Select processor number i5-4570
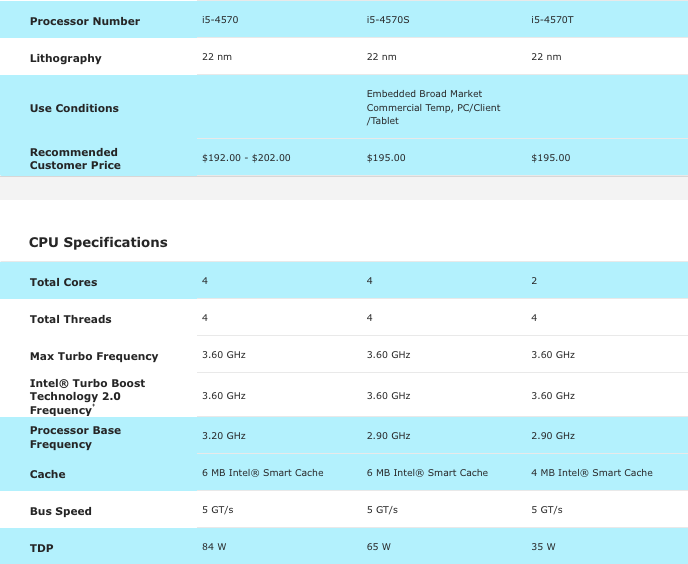 coord(220,20)
